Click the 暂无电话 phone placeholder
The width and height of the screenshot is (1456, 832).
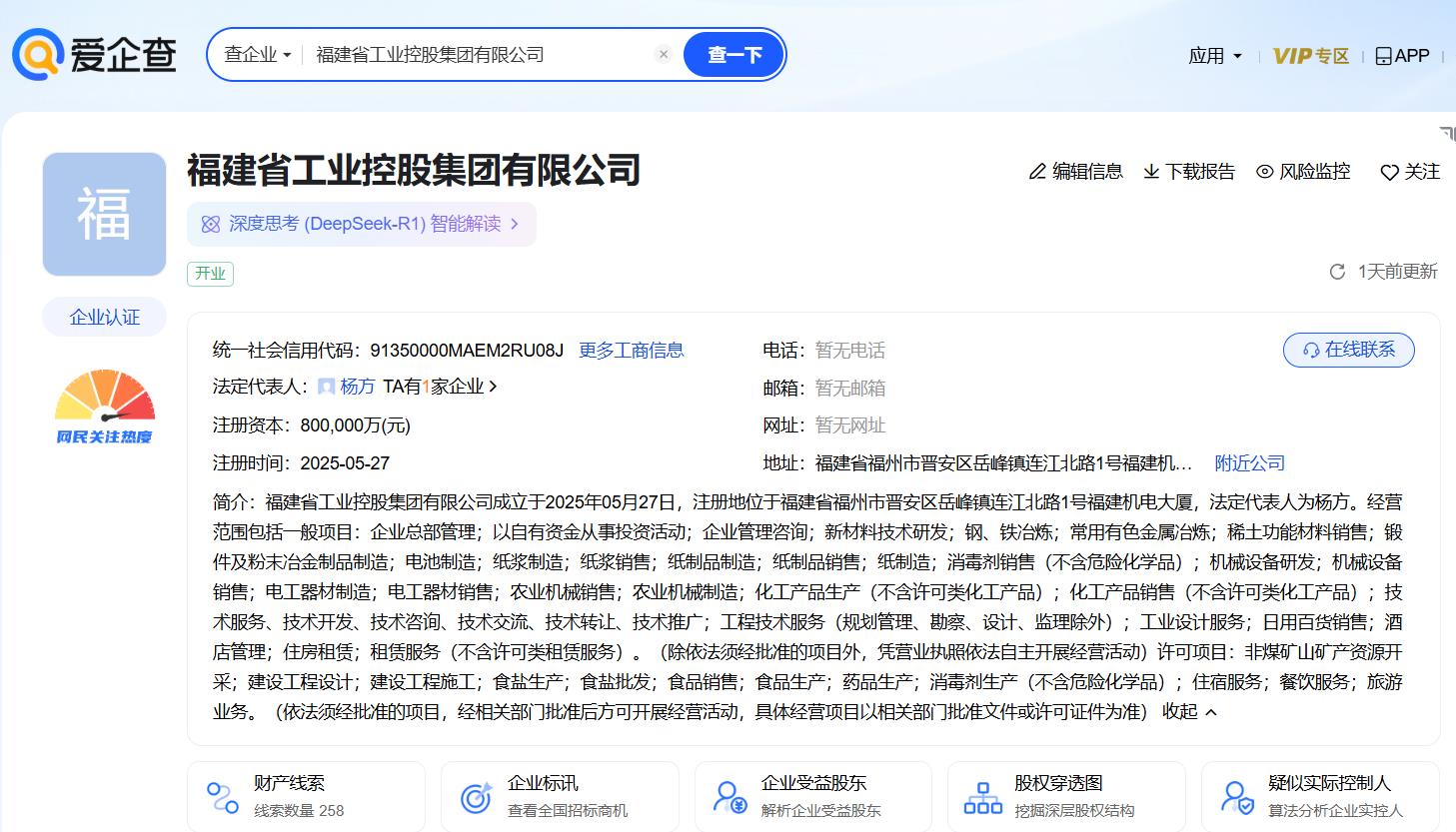click(850, 351)
